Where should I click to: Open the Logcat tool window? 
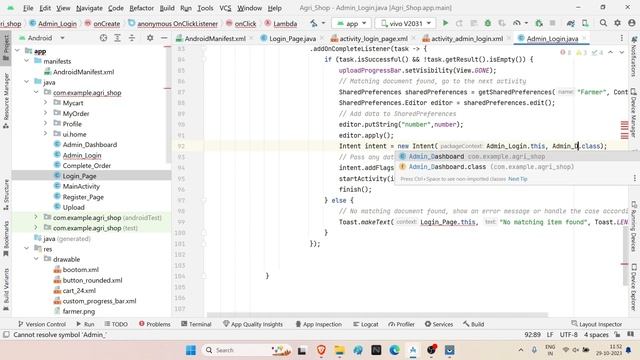[366, 324]
